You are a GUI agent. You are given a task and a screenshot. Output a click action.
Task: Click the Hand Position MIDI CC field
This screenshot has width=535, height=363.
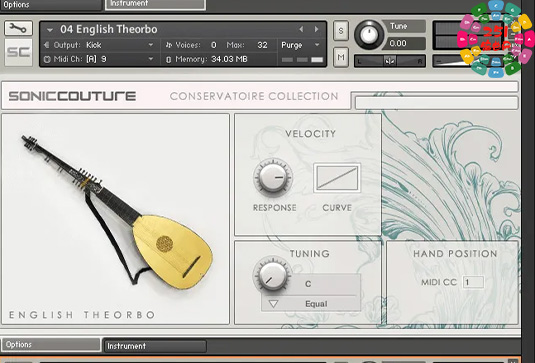click(473, 282)
